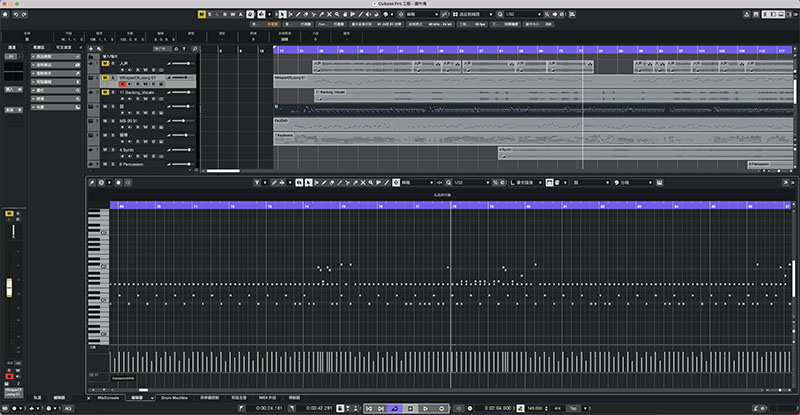The height and width of the screenshot is (415, 800).
Task: Toggle Solo on the 4 Synth track
Action: pyautogui.click(x=113, y=150)
